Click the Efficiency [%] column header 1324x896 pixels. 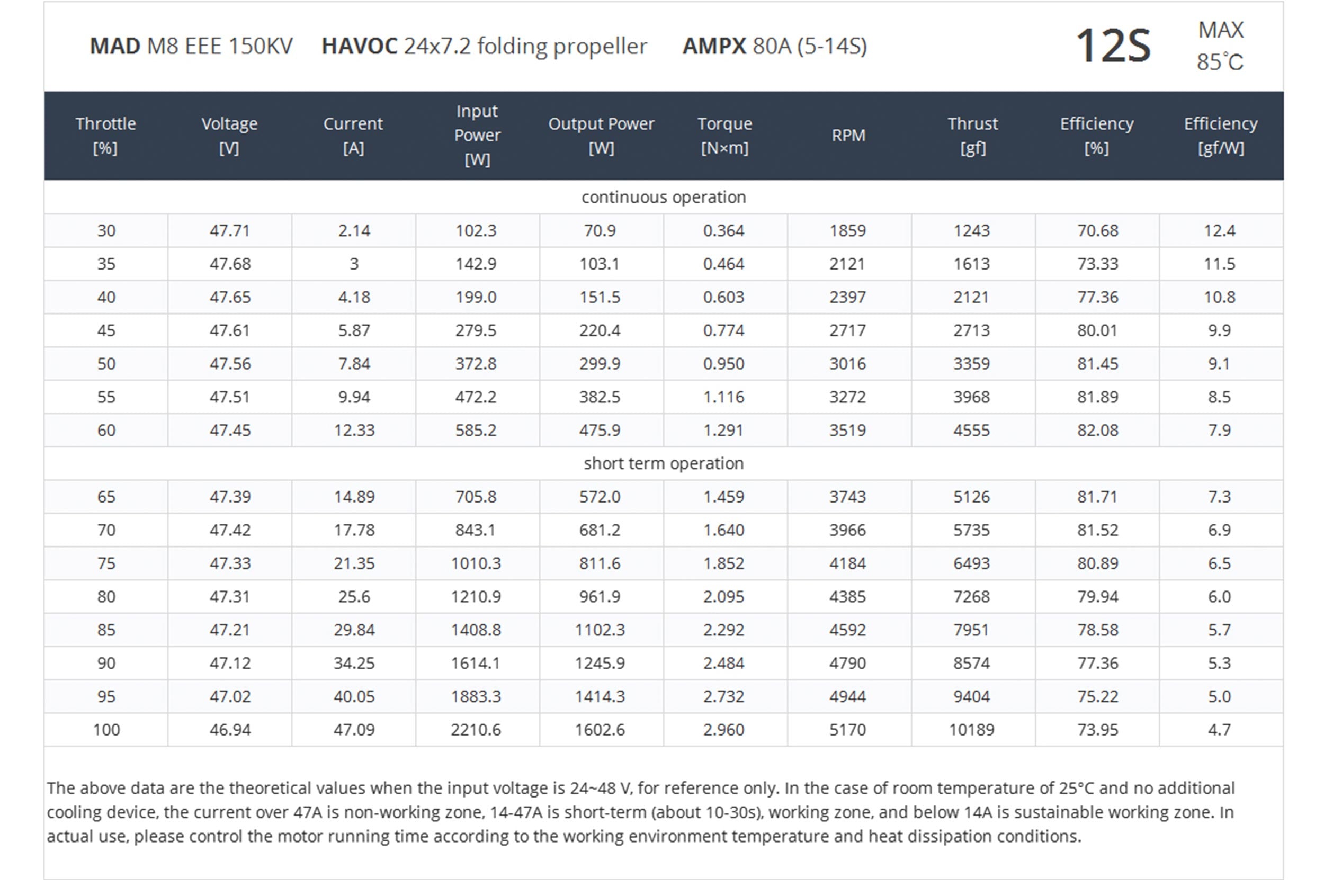click(x=1097, y=136)
